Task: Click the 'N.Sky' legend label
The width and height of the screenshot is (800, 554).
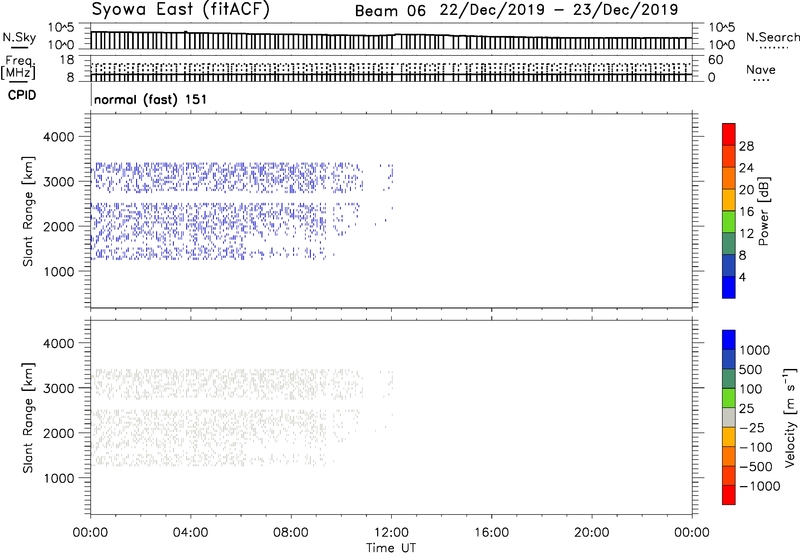Action: [19, 37]
